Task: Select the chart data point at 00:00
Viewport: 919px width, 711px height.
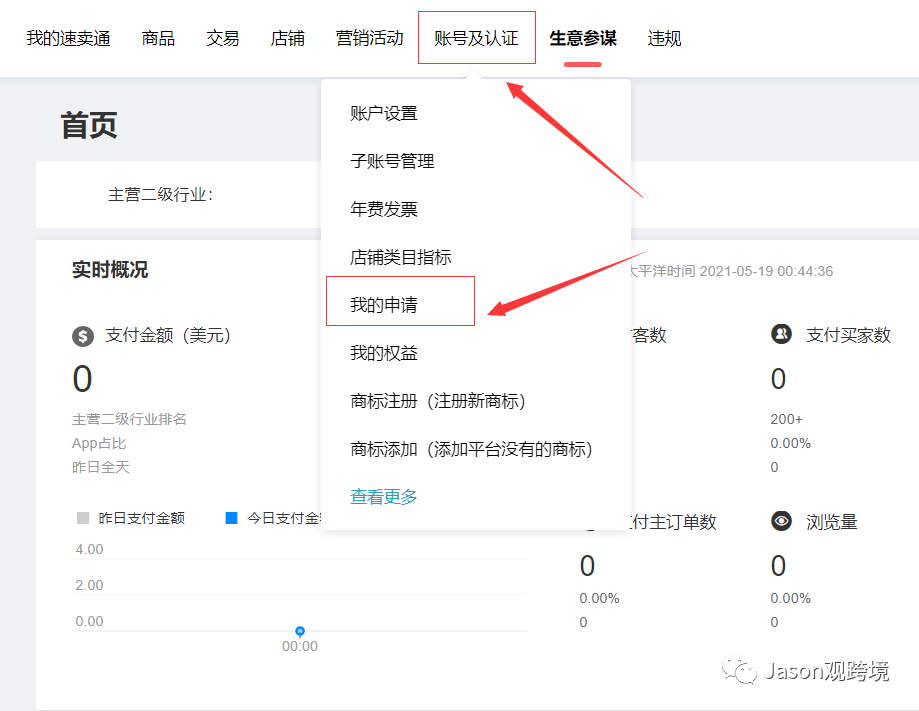Action: click(299, 630)
